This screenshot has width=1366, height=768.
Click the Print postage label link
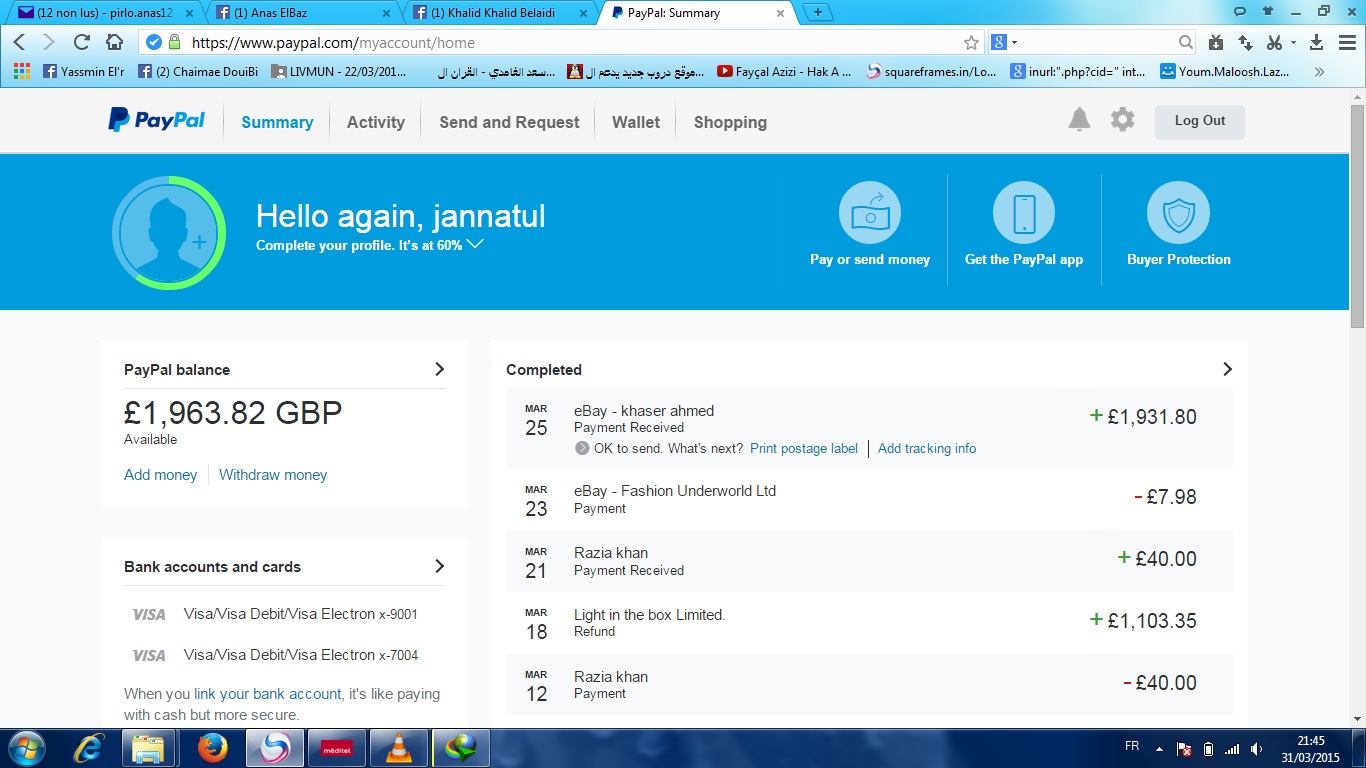(804, 448)
